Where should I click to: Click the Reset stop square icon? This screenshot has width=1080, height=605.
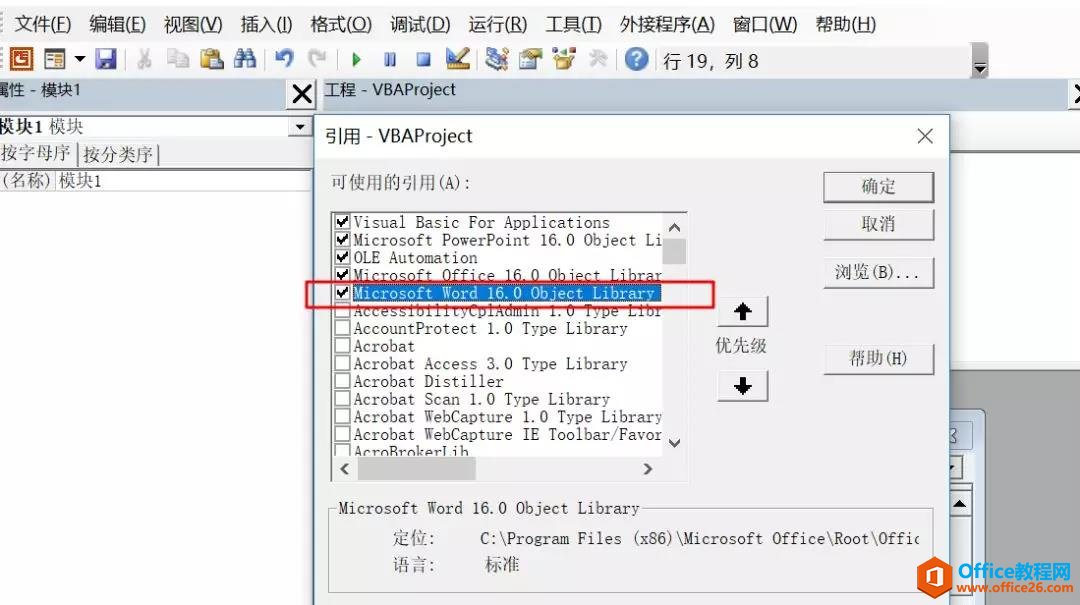424,60
